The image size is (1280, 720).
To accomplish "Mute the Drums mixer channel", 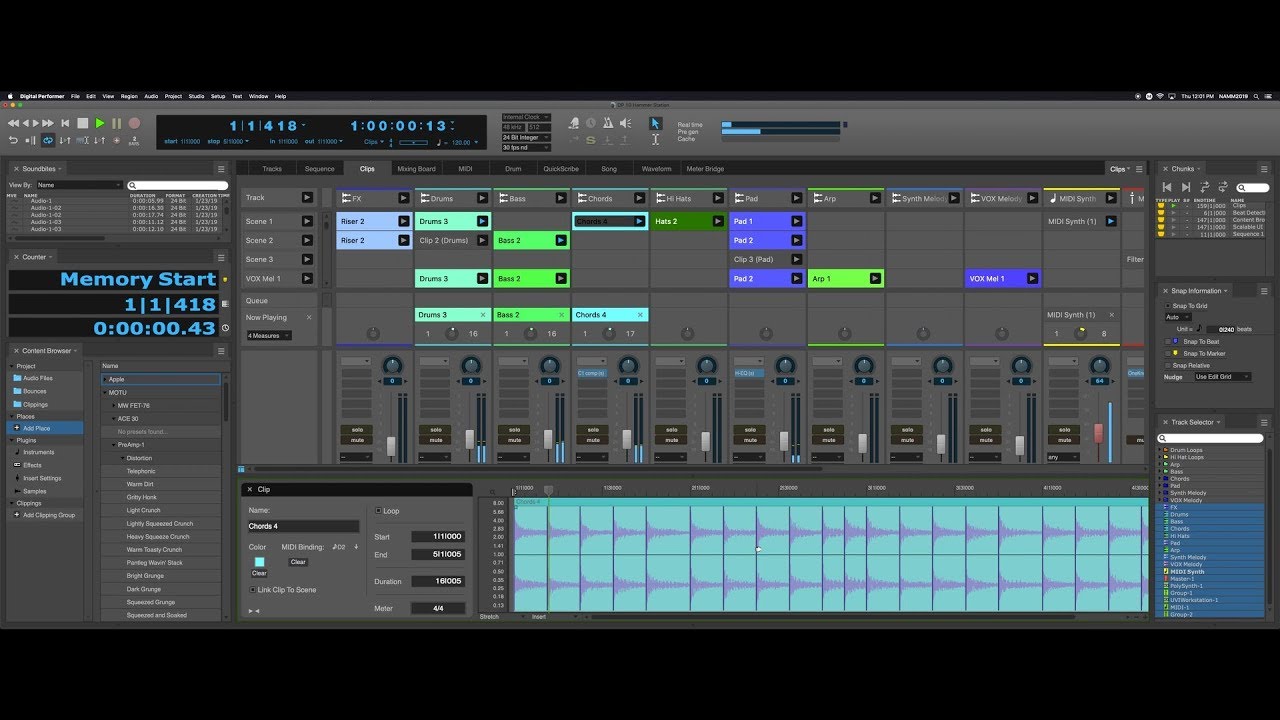I will coord(436,440).
